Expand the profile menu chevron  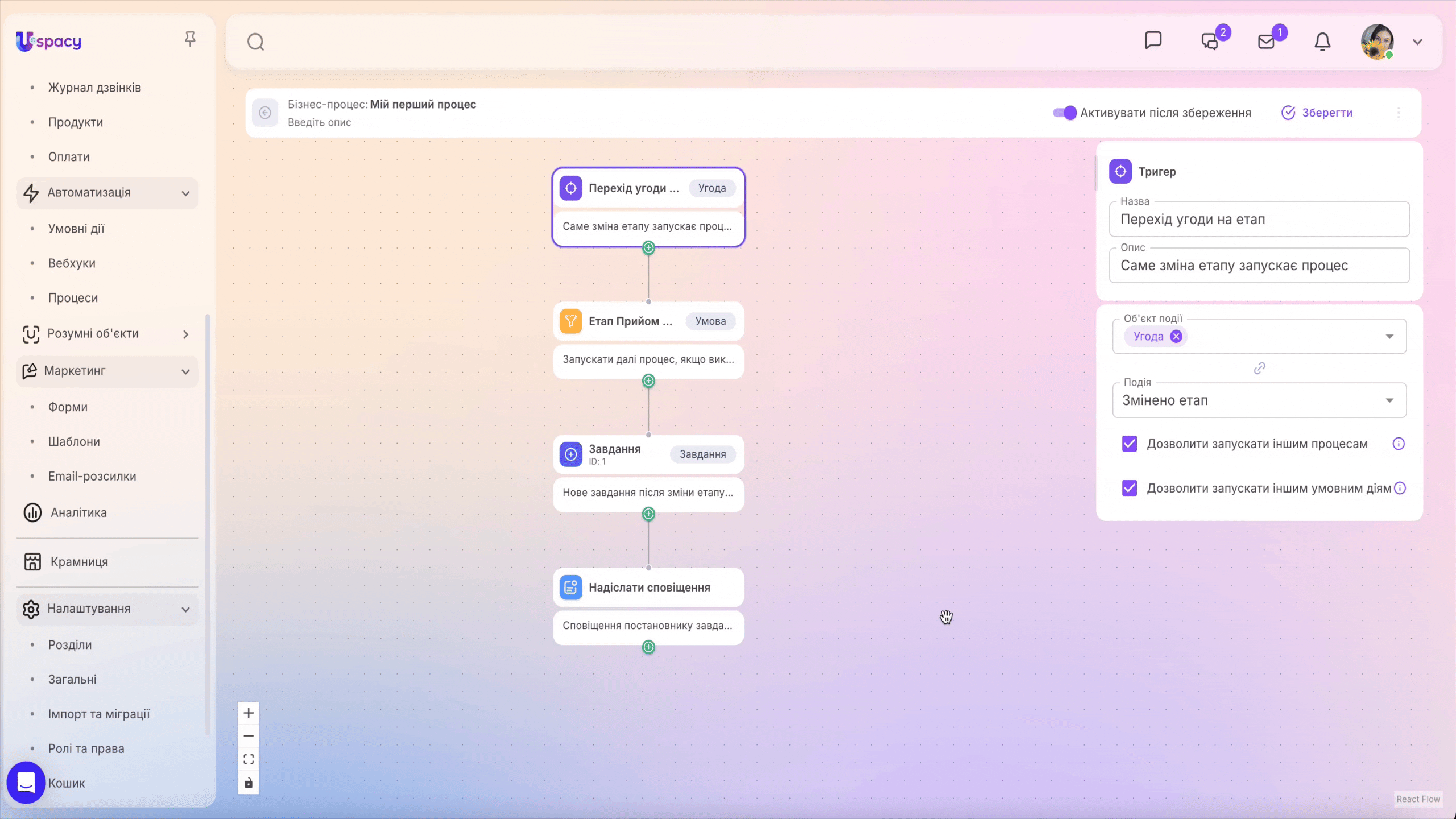[1417, 42]
